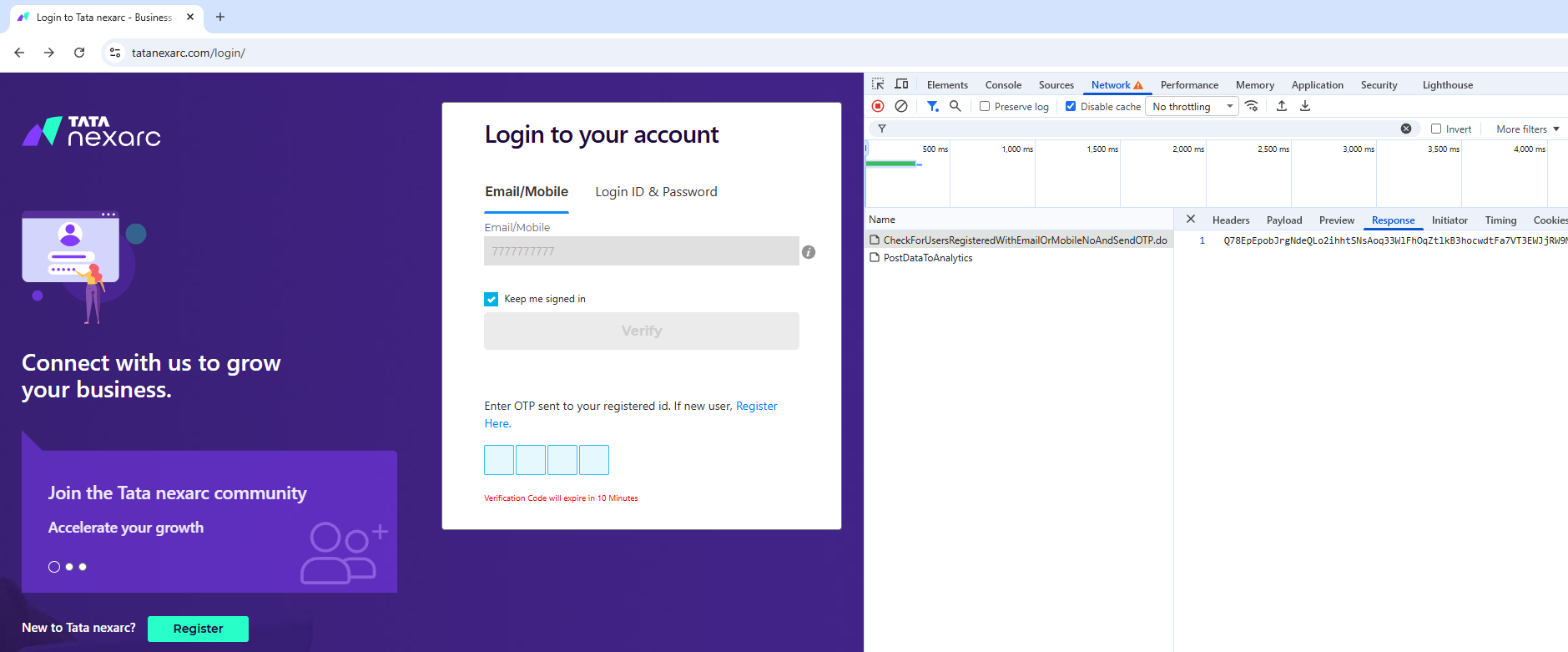Click the file icon of the CheckForUsersRegistered request
This screenshot has height=652, width=1568.
(875, 240)
